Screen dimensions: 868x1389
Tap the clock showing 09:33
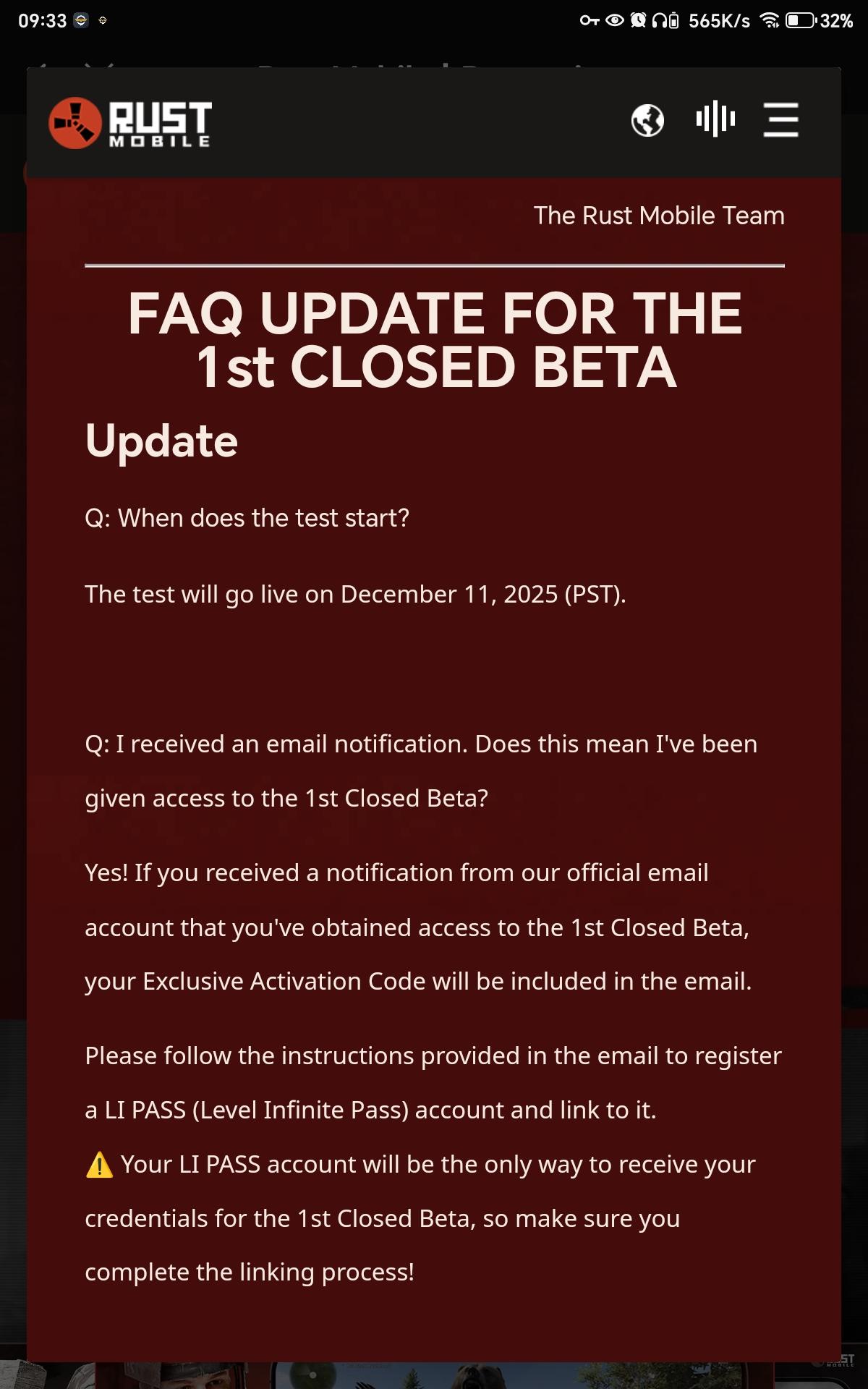pyautogui.click(x=42, y=21)
